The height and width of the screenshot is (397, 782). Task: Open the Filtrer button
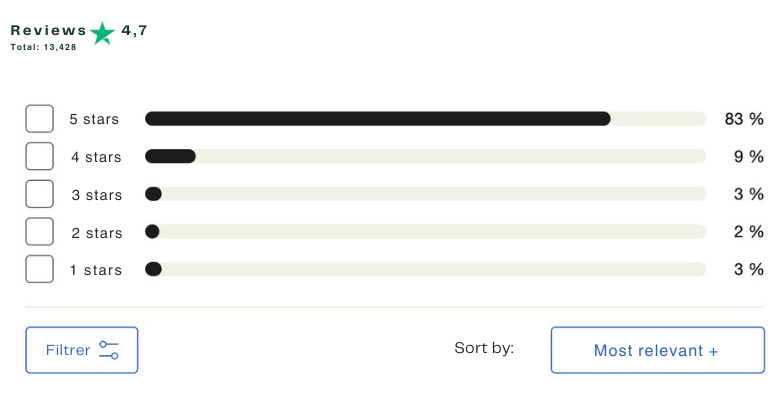point(82,350)
